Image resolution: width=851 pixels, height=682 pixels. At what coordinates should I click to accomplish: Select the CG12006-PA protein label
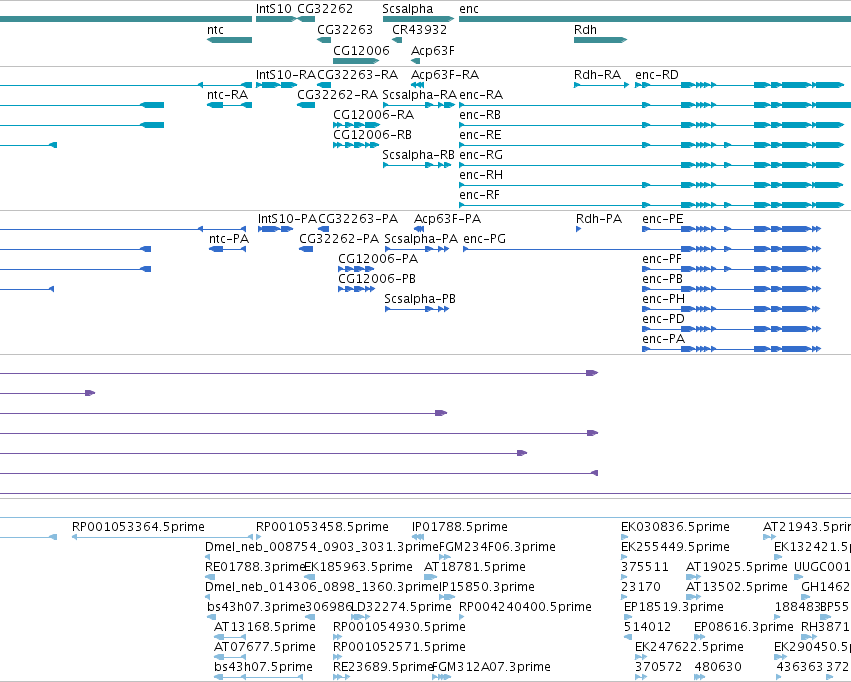click(378, 259)
